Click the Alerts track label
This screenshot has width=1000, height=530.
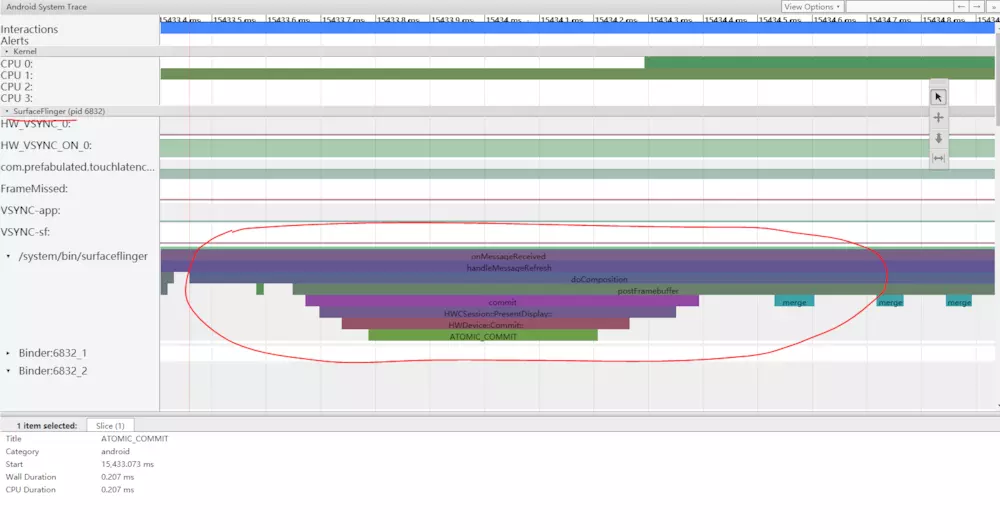point(15,41)
